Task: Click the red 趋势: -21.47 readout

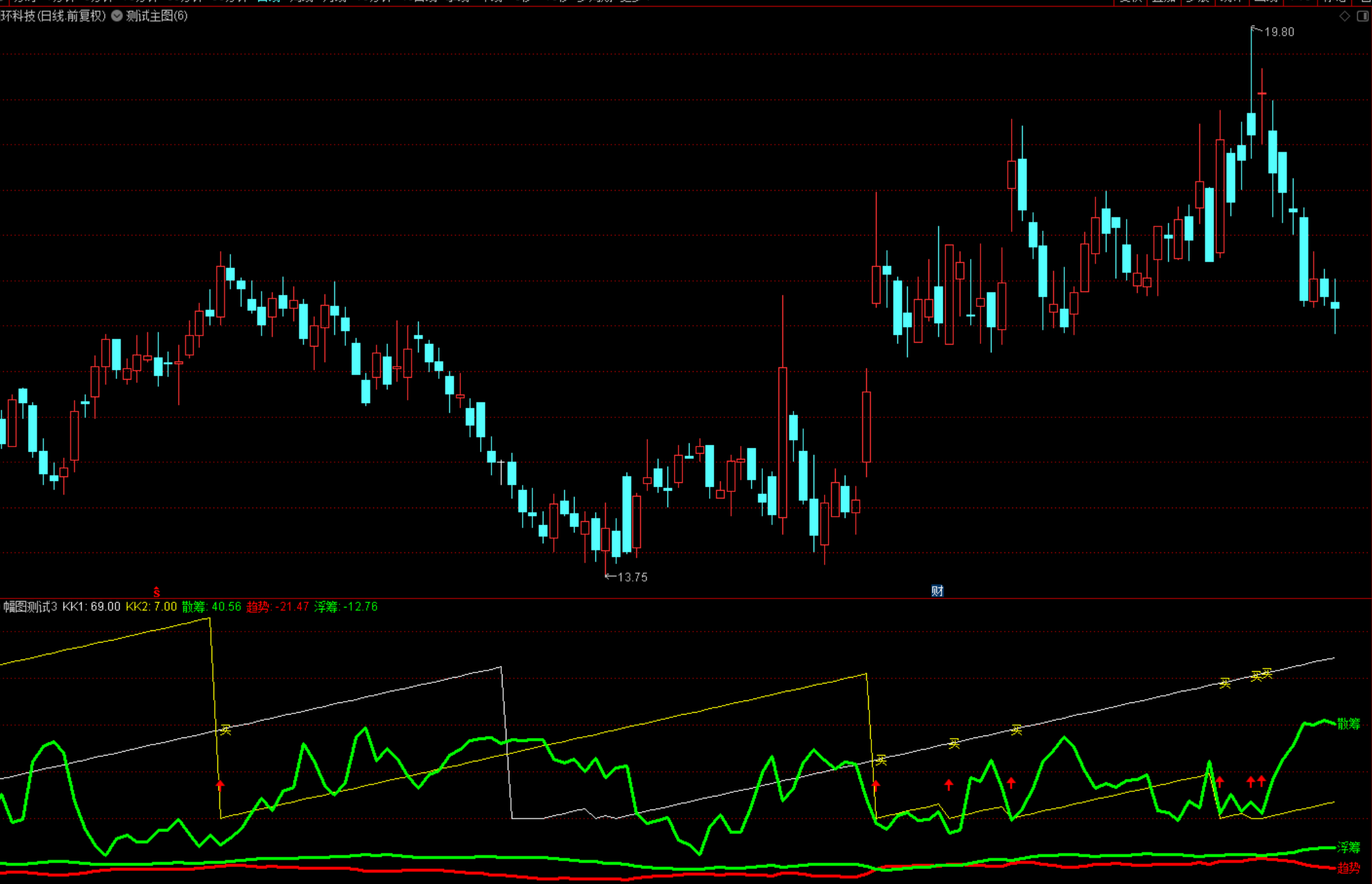Action: 277,607
